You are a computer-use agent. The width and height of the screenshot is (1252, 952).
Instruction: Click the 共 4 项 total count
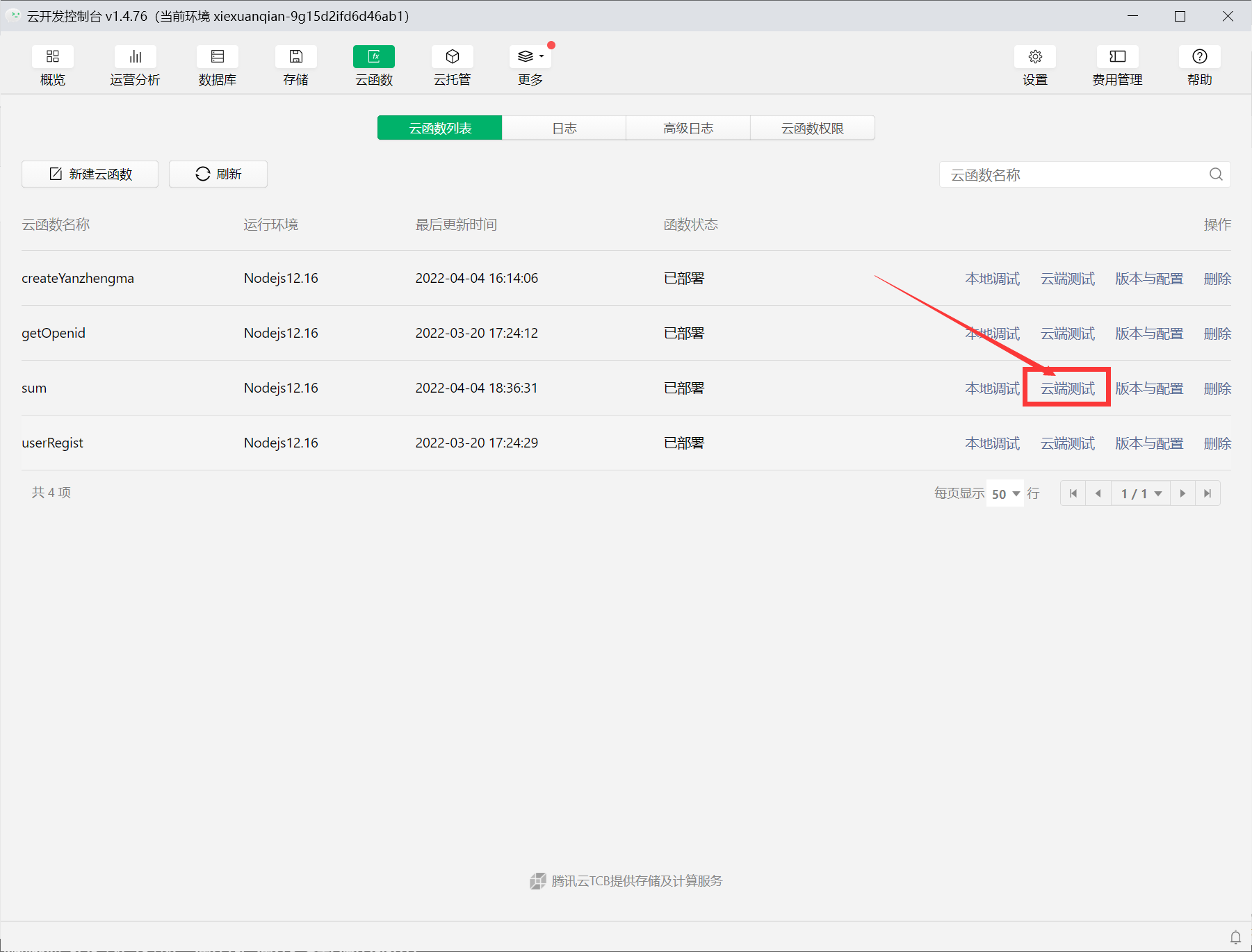point(51,492)
